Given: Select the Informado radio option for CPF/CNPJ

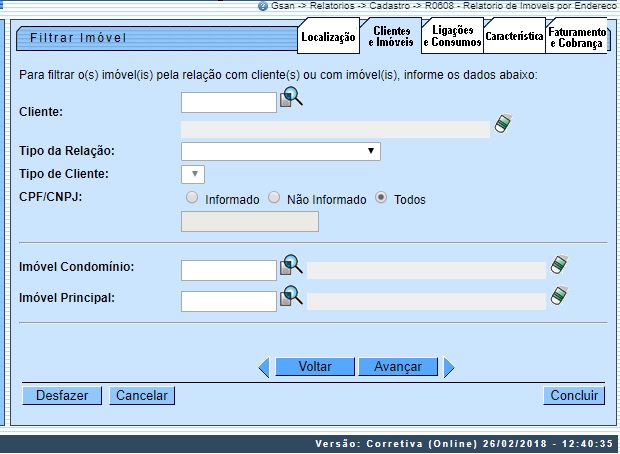Looking at the screenshot, I should (192, 199).
